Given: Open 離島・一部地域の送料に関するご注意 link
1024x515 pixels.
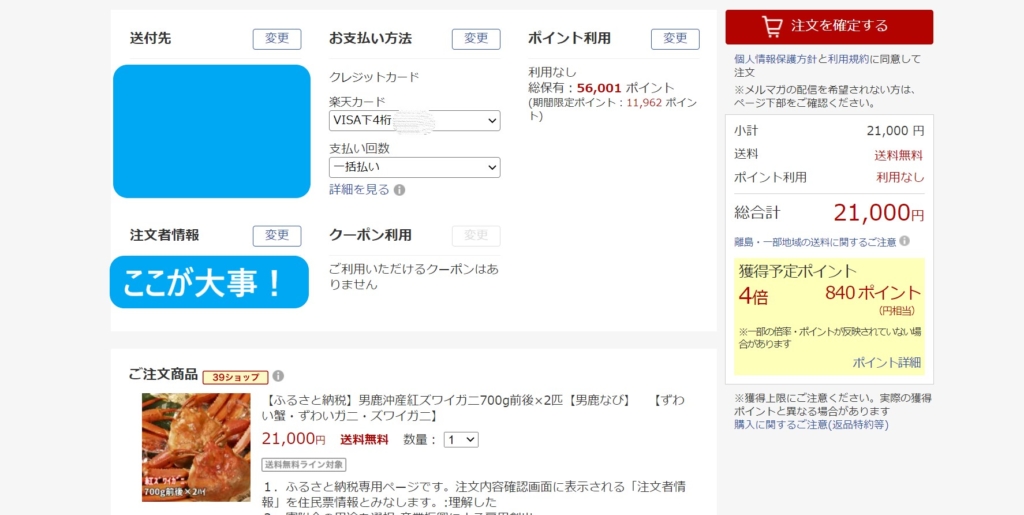Looking at the screenshot, I should click(815, 242).
